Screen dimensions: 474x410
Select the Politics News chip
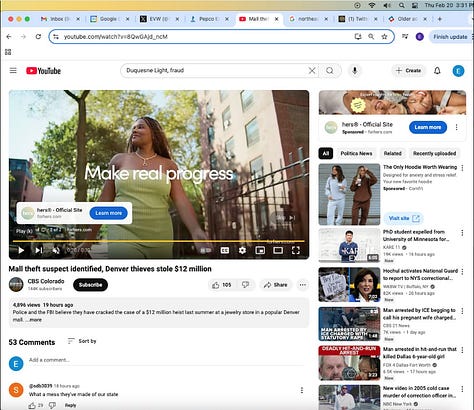[356, 153]
